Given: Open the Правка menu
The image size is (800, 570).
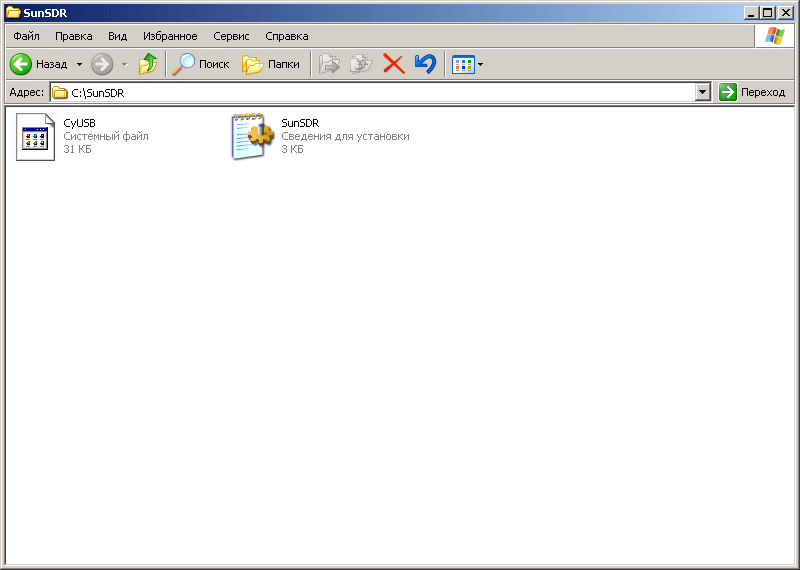Looking at the screenshot, I should [73, 36].
